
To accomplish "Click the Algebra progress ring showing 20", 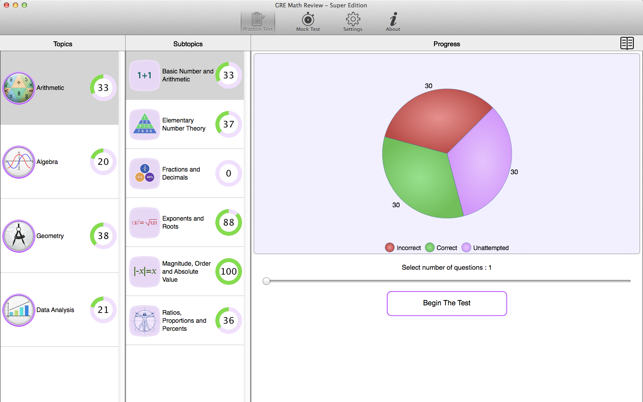I will (x=103, y=162).
